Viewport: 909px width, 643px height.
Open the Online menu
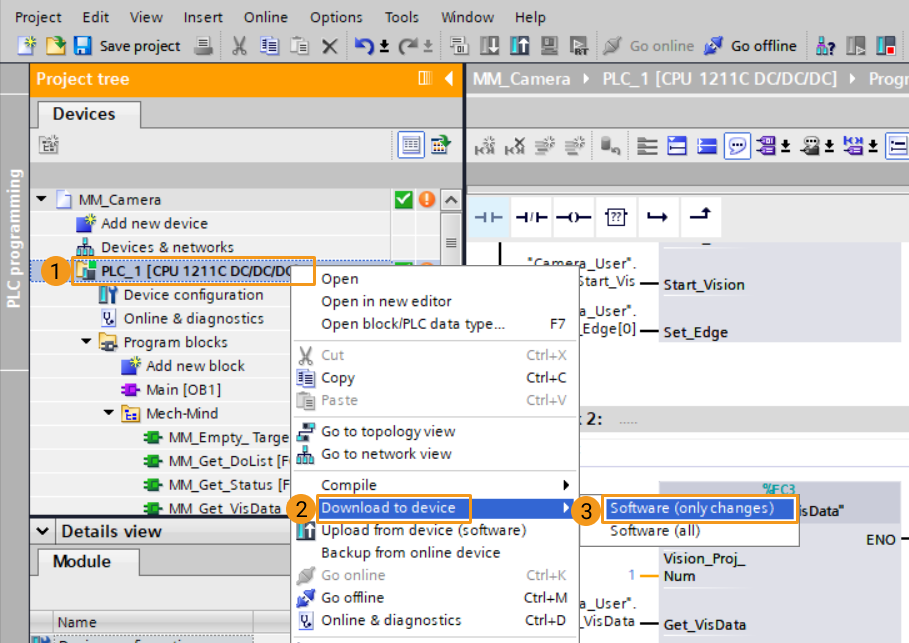point(265,17)
